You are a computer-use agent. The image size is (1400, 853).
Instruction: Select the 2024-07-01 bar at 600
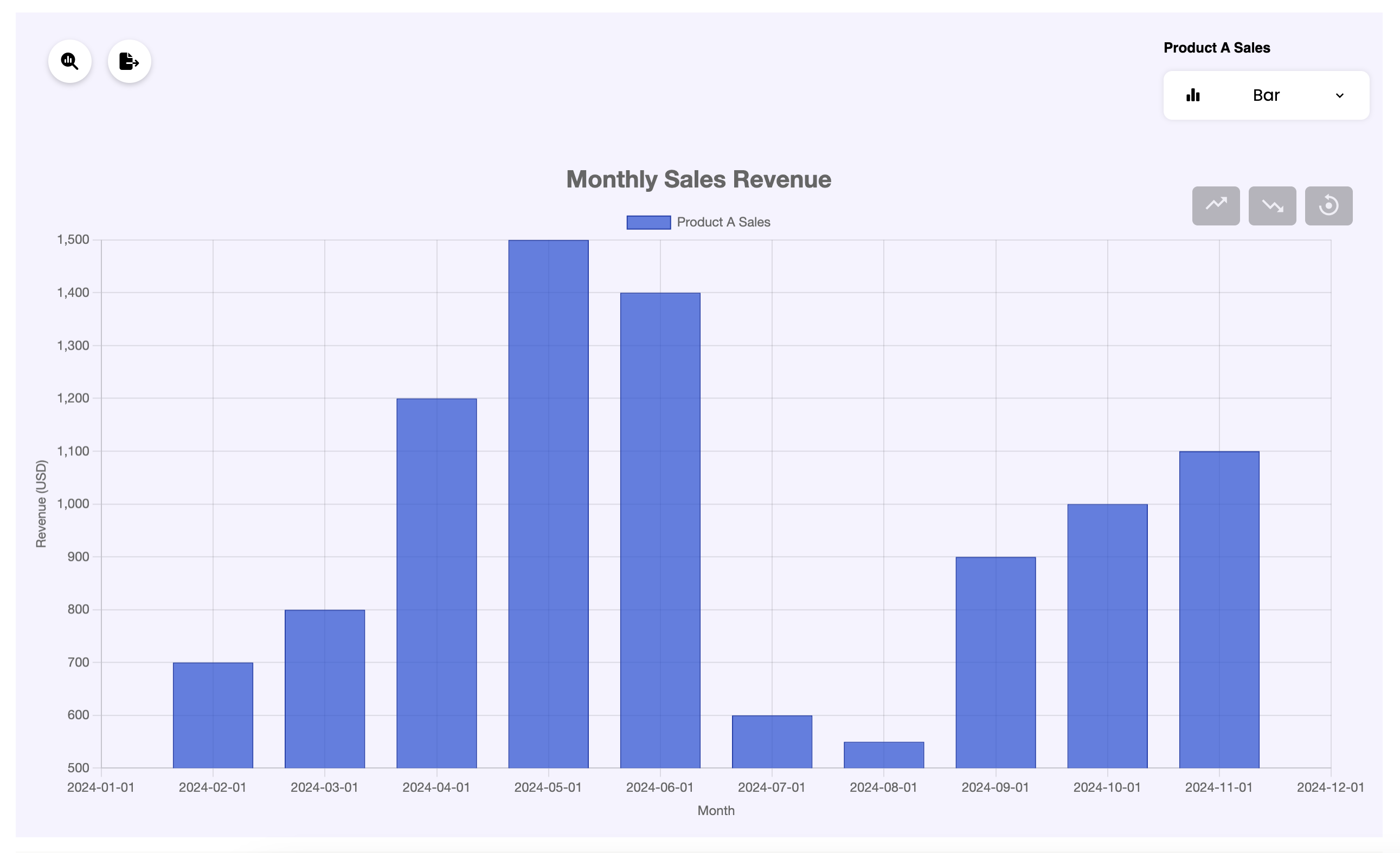click(x=772, y=741)
